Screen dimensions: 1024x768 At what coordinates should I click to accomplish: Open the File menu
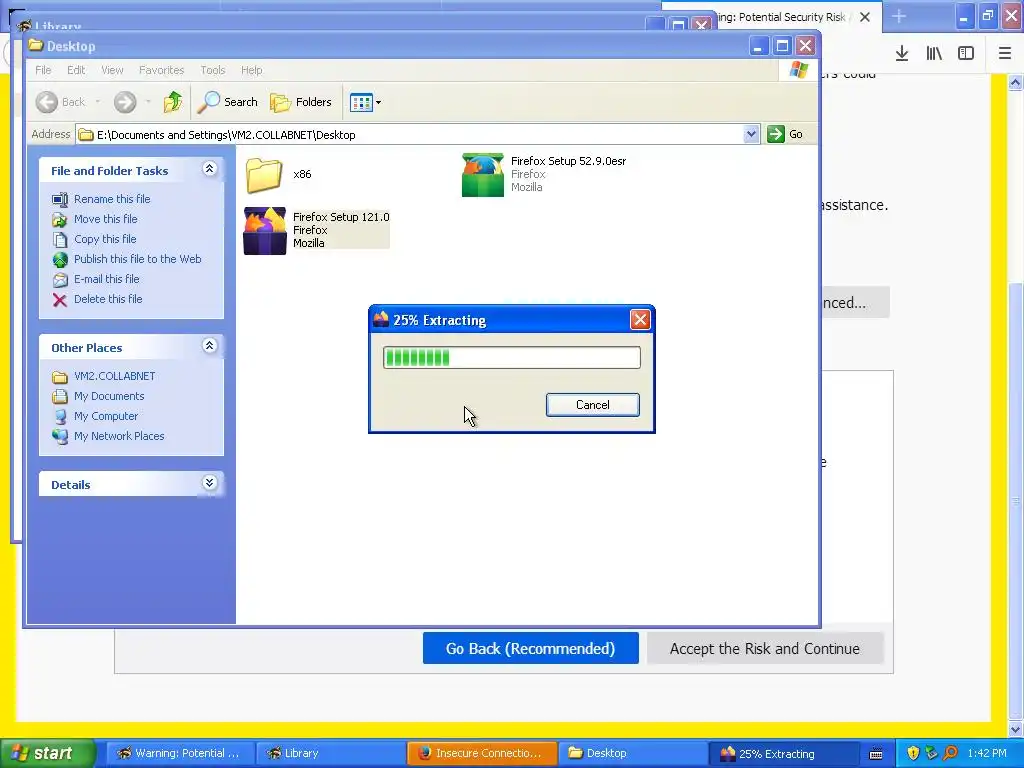pos(43,70)
